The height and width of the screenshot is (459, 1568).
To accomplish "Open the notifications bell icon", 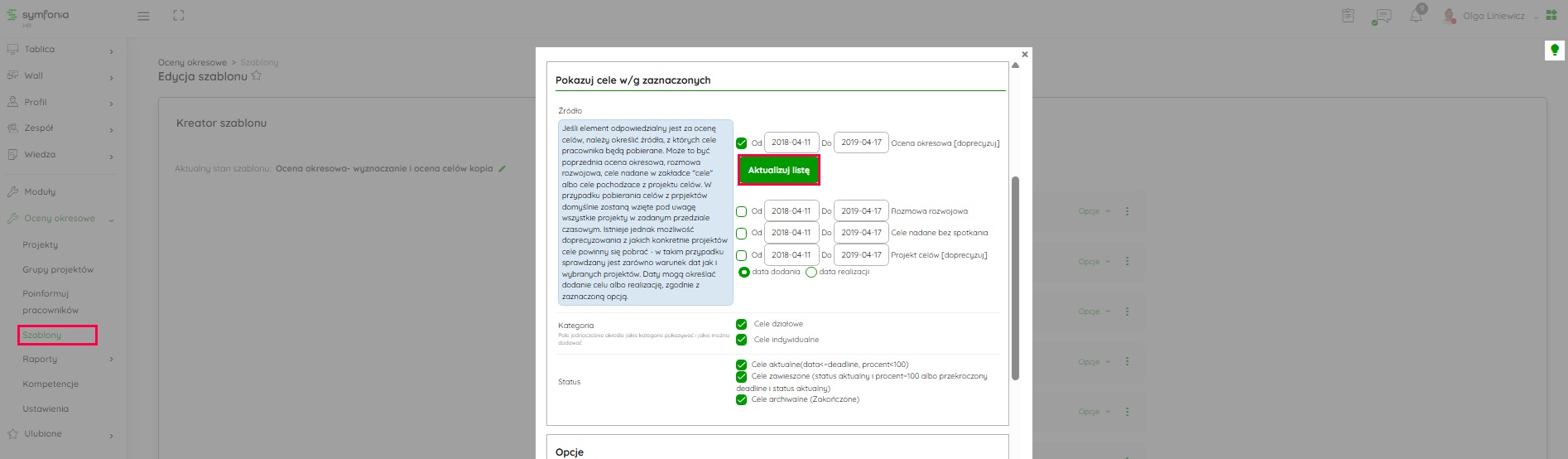I will (1416, 17).
